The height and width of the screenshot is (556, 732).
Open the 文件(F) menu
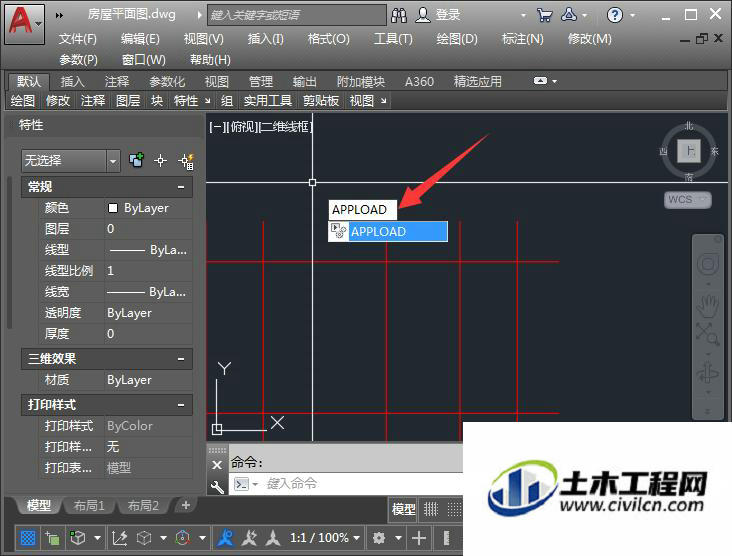coord(77,39)
